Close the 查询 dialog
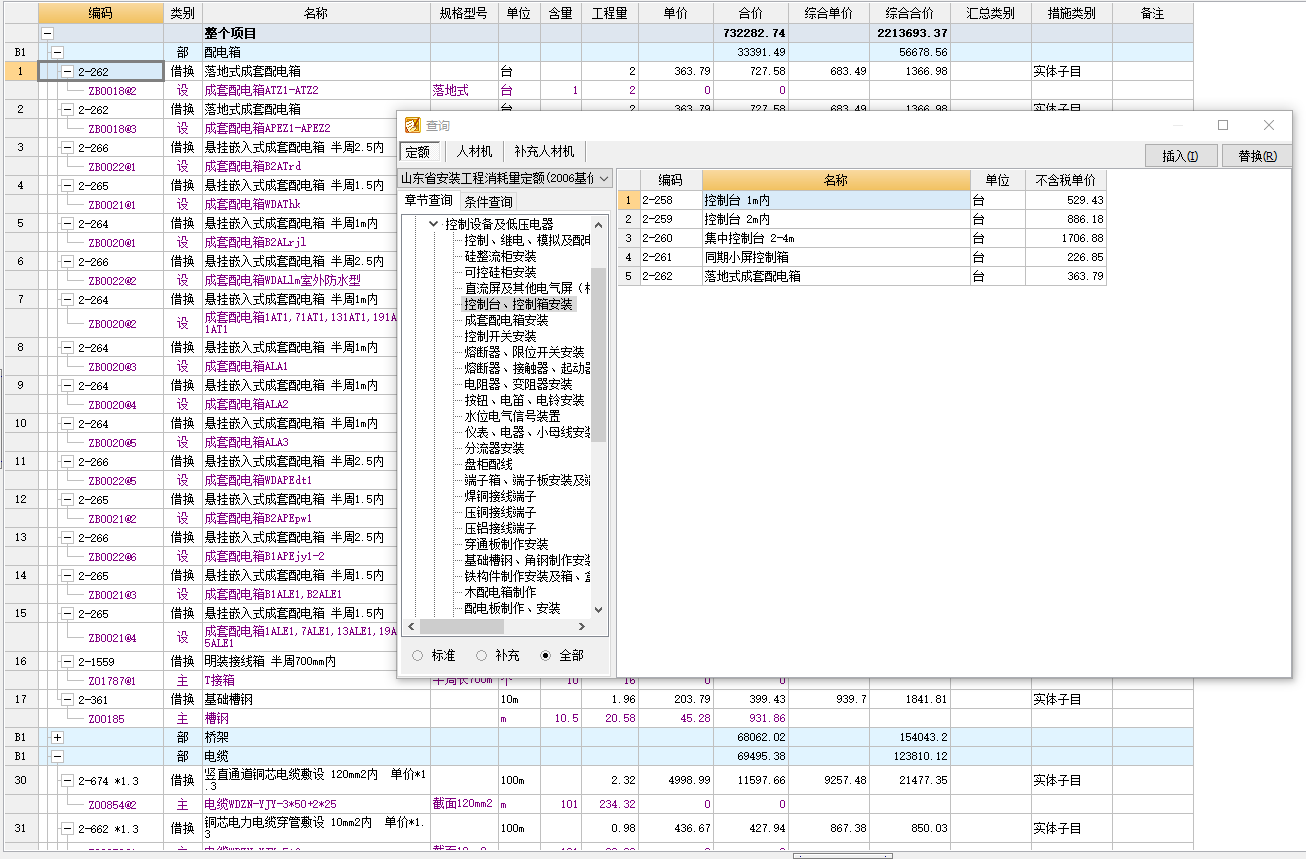The width and height of the screenshot is (1306, 859). (x=1269, y=125)
